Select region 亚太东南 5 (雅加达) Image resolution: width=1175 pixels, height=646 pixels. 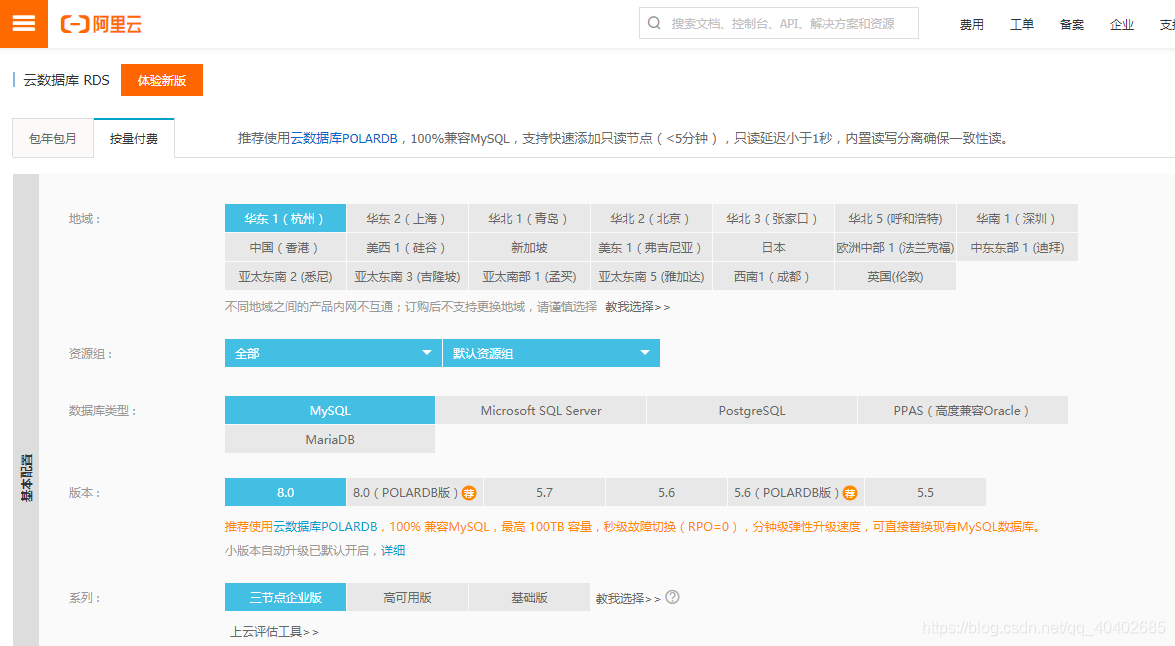tap(651, 277)
